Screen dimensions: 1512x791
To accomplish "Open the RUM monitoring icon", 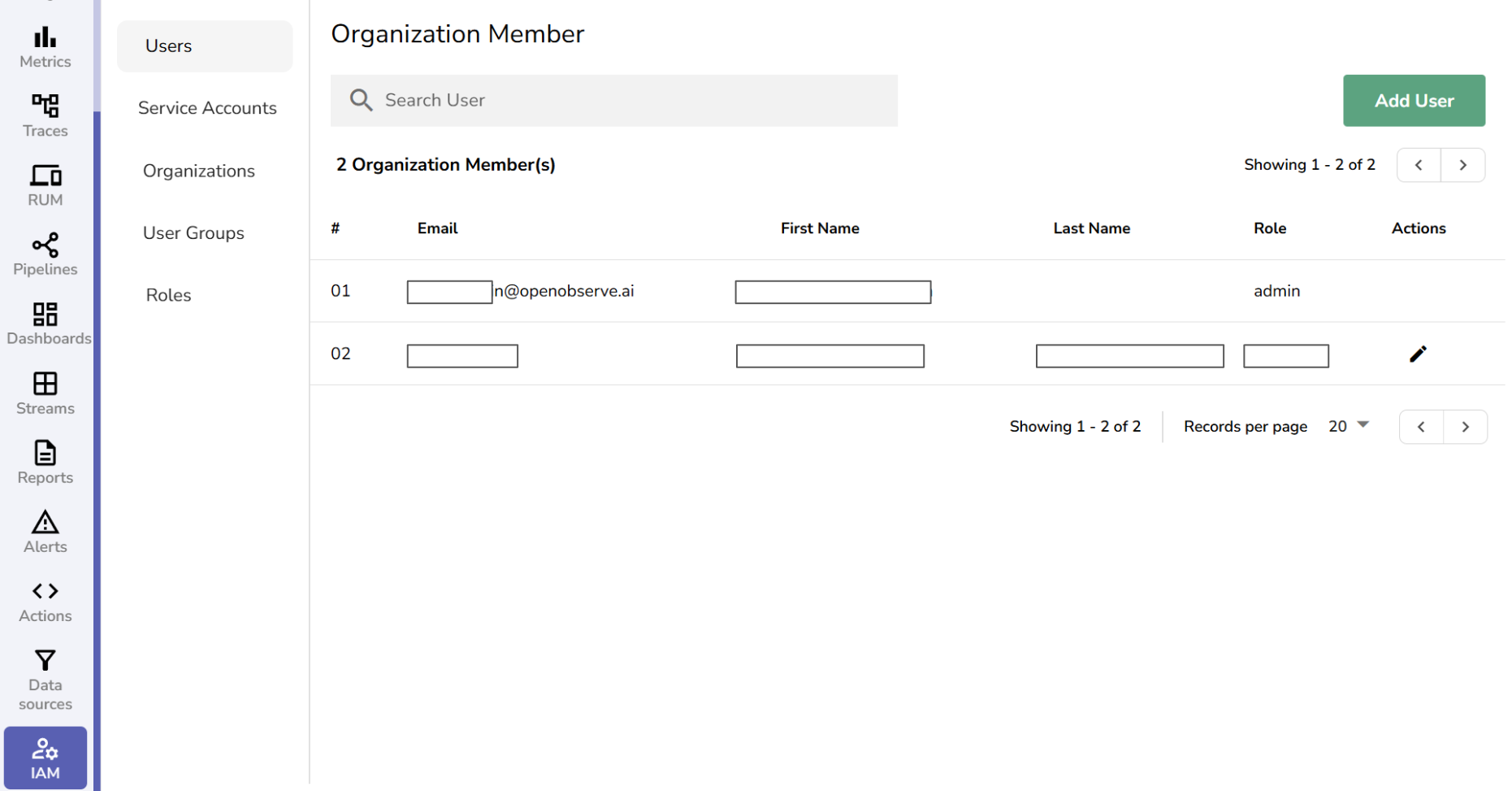I will click(x=45, y=176).
